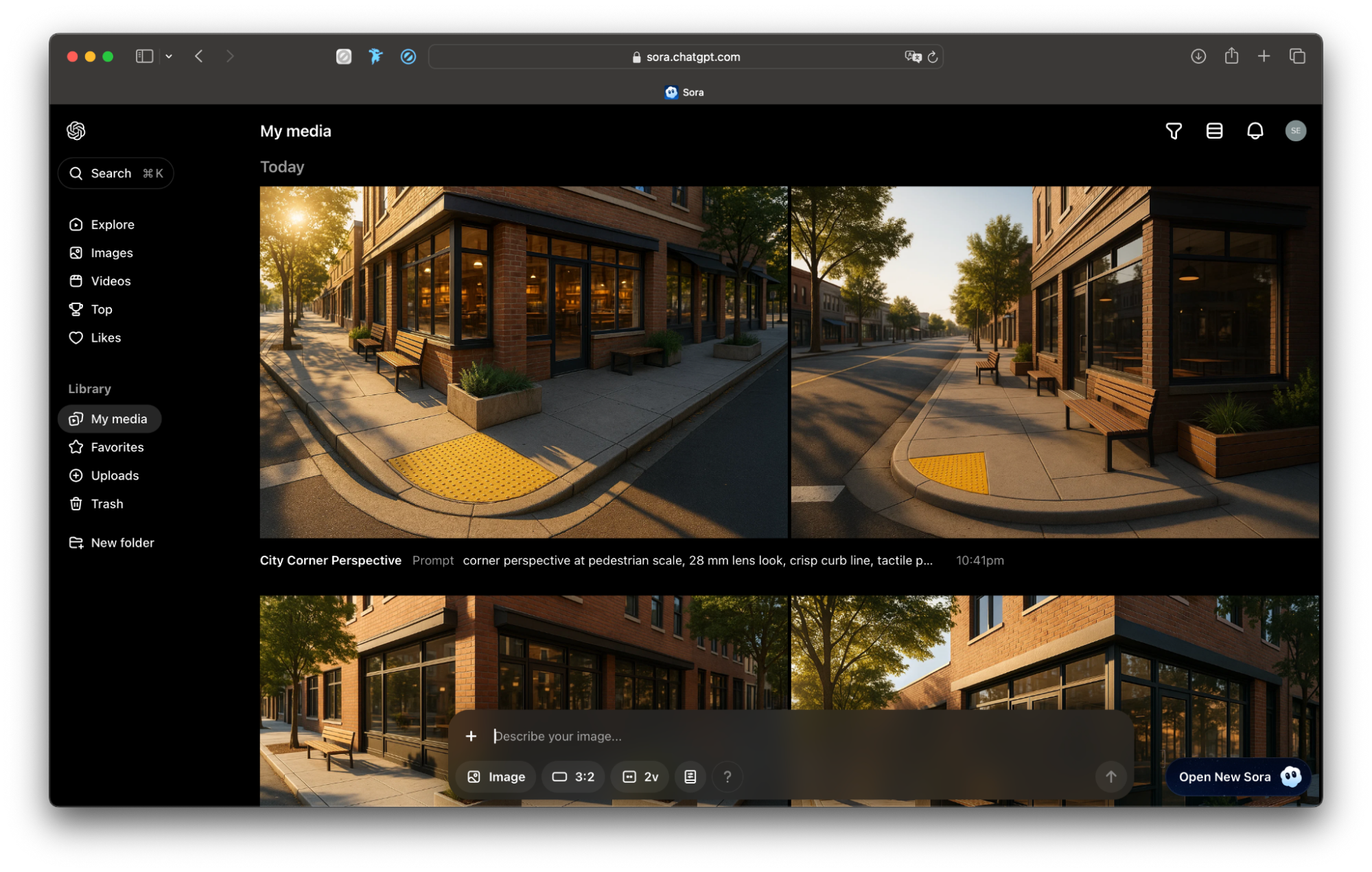The image size is (1372, 872).
Task: Open the Search box in sidebar
Action: (x=115, y=173)
